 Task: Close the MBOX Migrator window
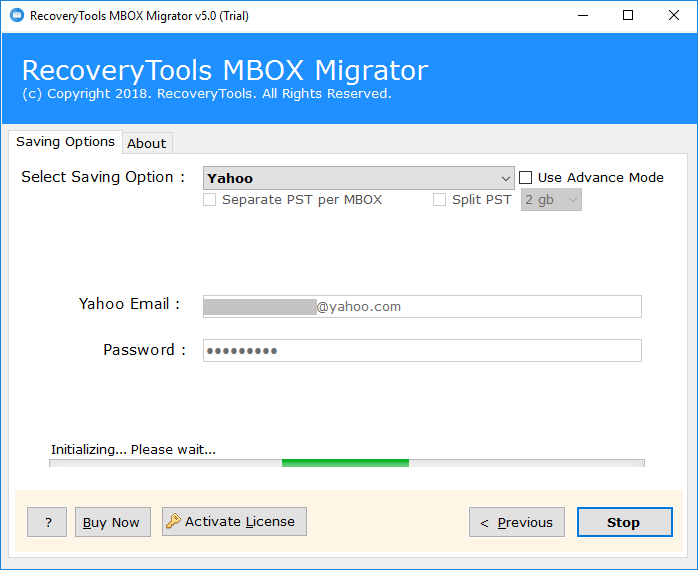(674, 16)
